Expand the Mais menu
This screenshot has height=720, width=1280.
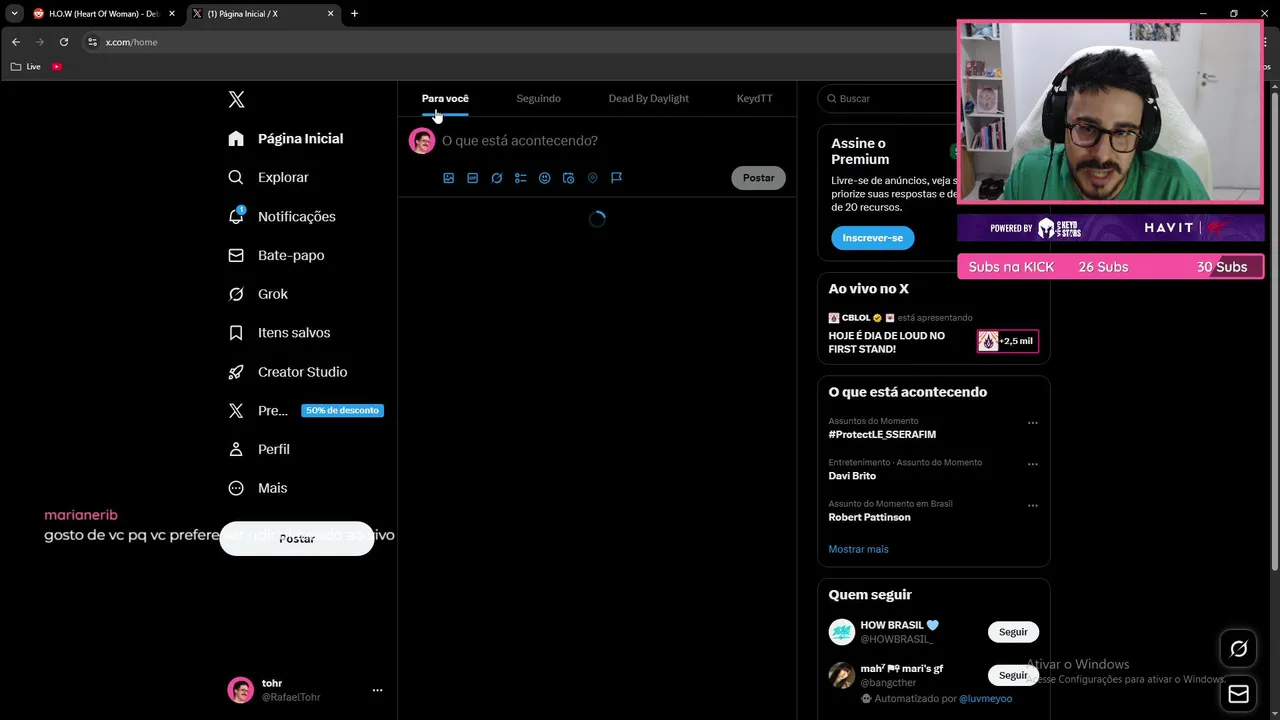(259, 488)
